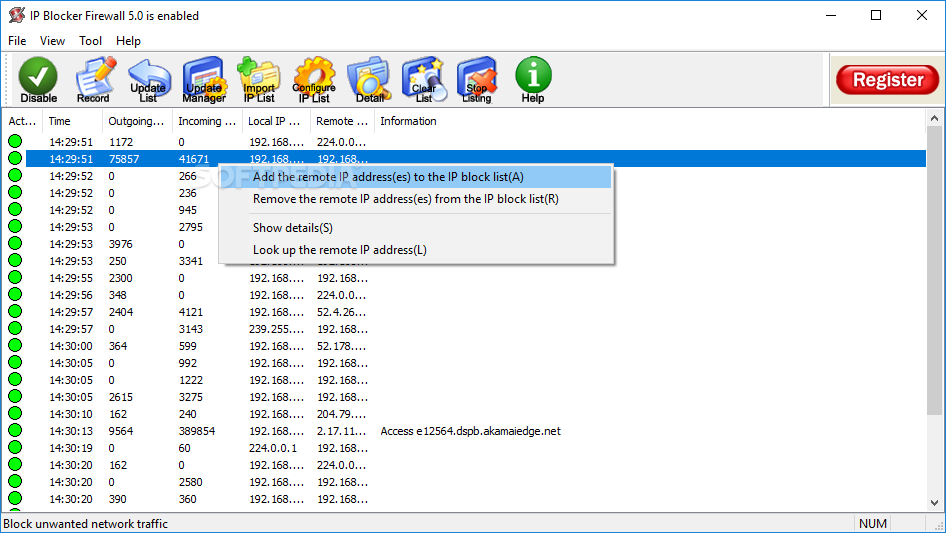Open the Help menu in menu bar
Viewport: 946px width, 533px height.
click(129, 41)
